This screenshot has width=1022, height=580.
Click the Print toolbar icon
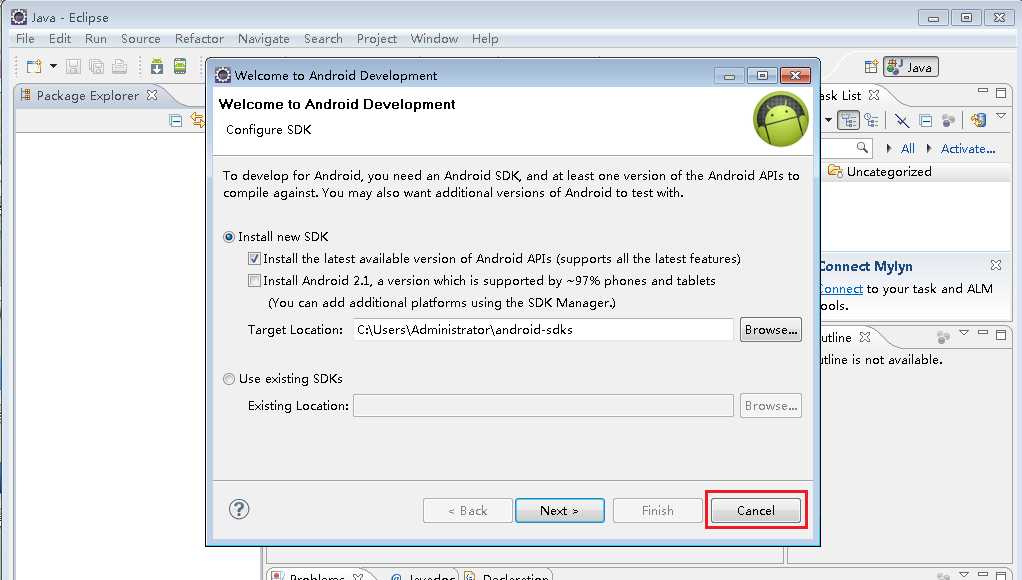click(119, 66)
